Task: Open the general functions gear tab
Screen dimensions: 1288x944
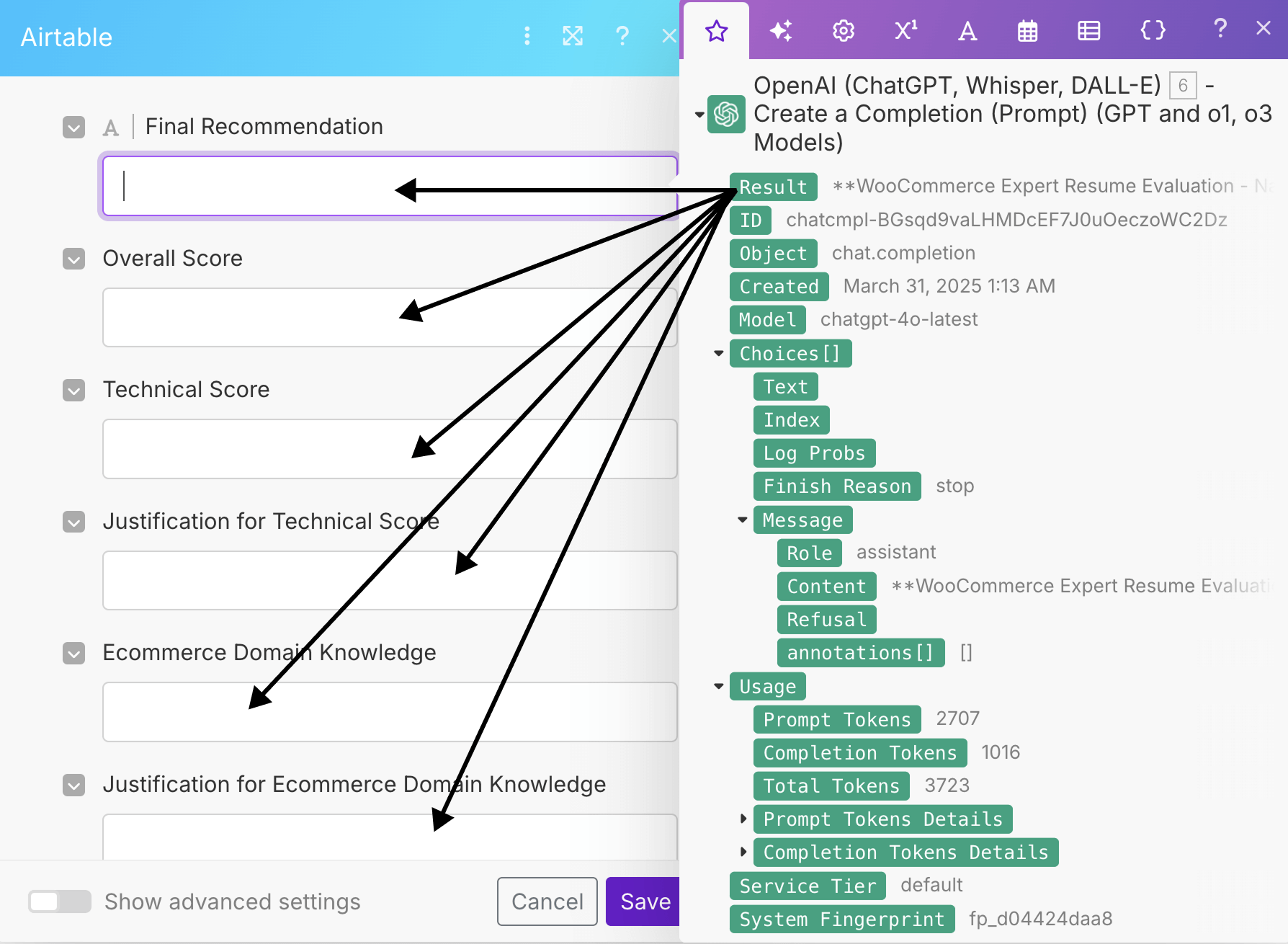Action: coord(844,31)
